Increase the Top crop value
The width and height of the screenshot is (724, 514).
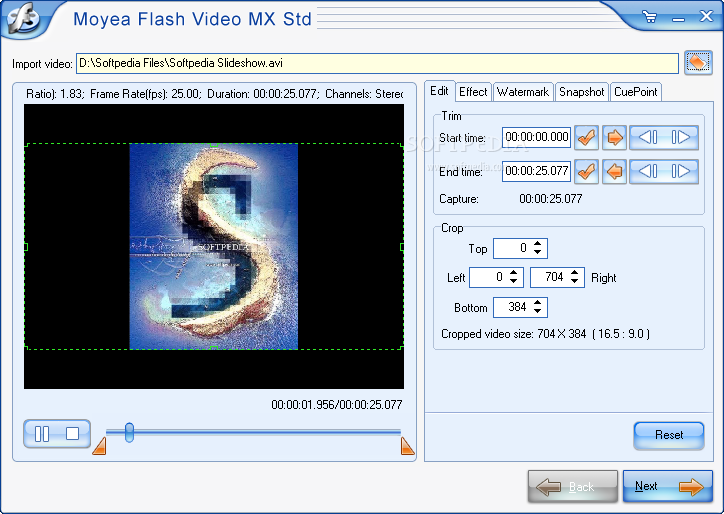coord(537,243)
